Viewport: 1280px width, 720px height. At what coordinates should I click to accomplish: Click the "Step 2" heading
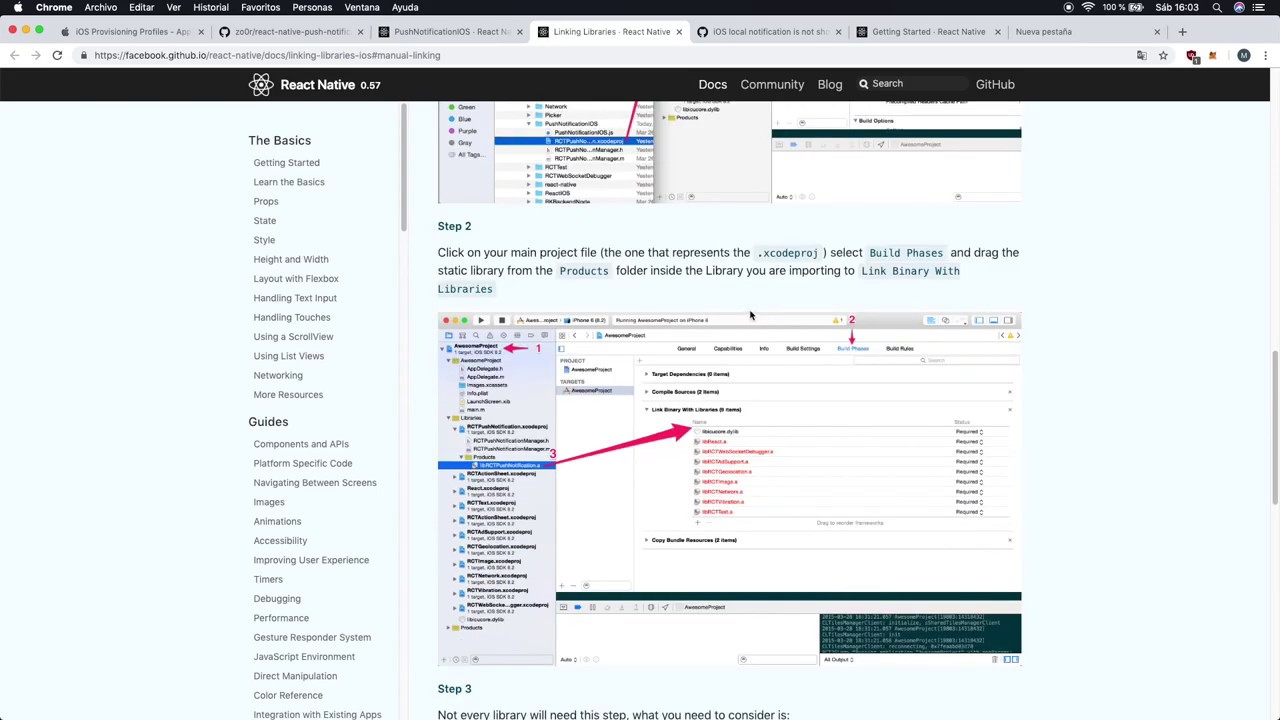454,226
